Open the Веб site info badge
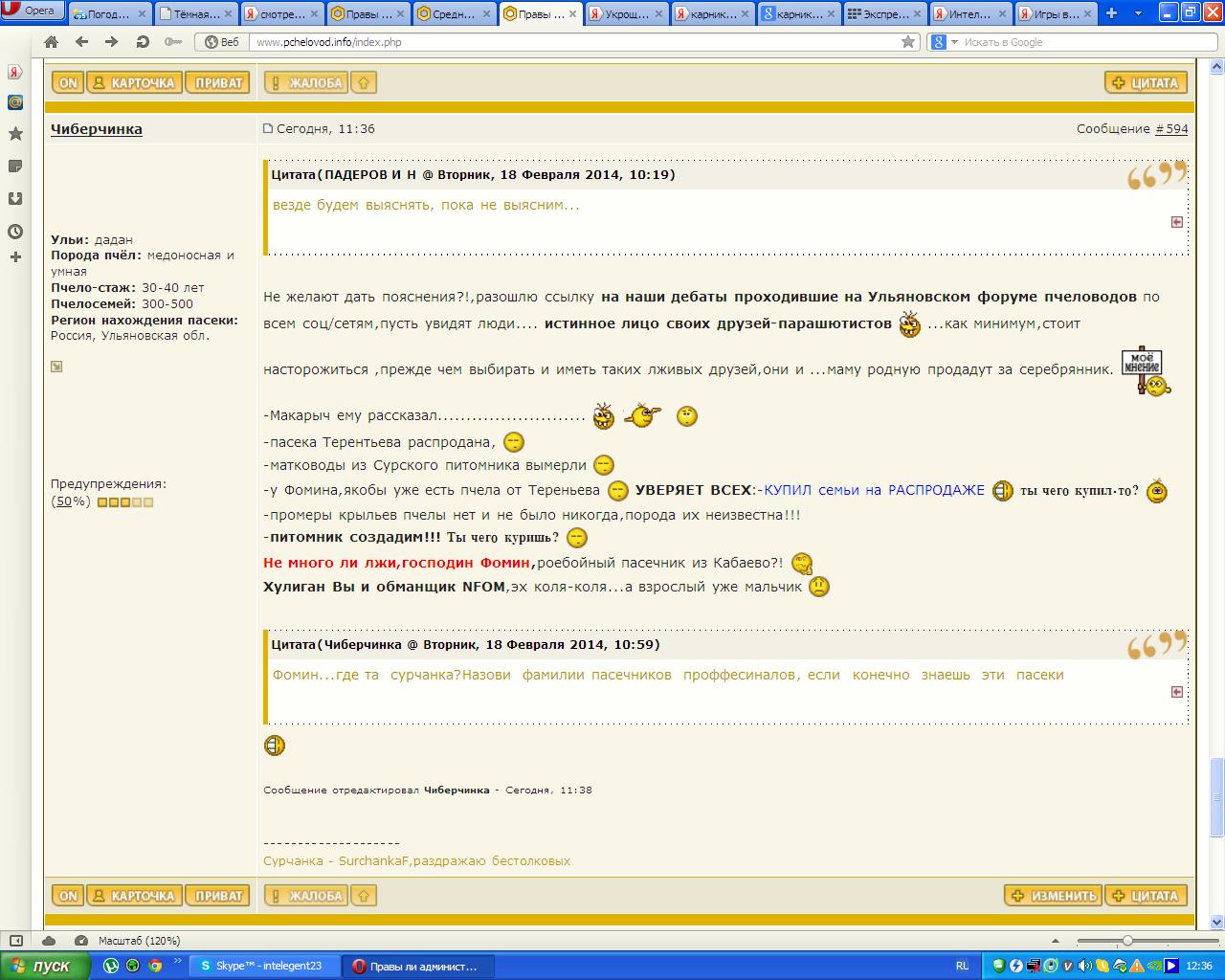1225x980 pixels. point(222,42)
